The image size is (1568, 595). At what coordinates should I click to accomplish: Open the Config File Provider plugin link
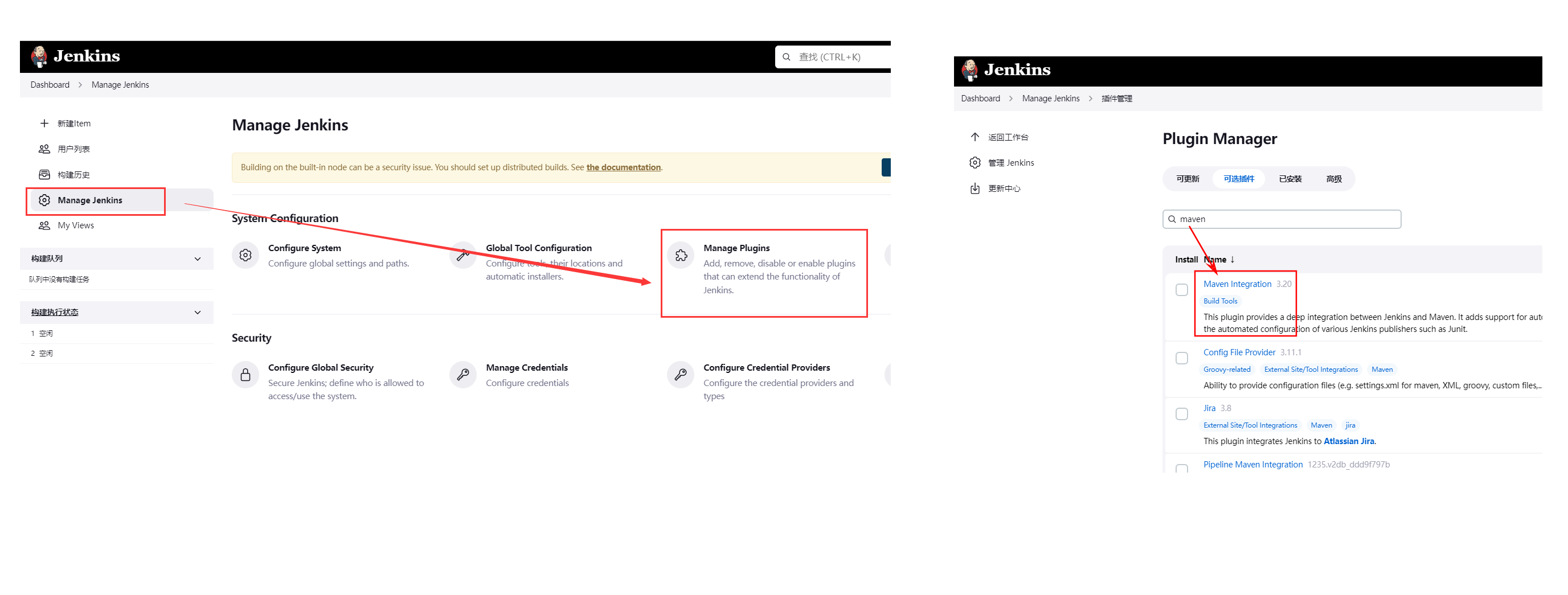coord(1239,352)
